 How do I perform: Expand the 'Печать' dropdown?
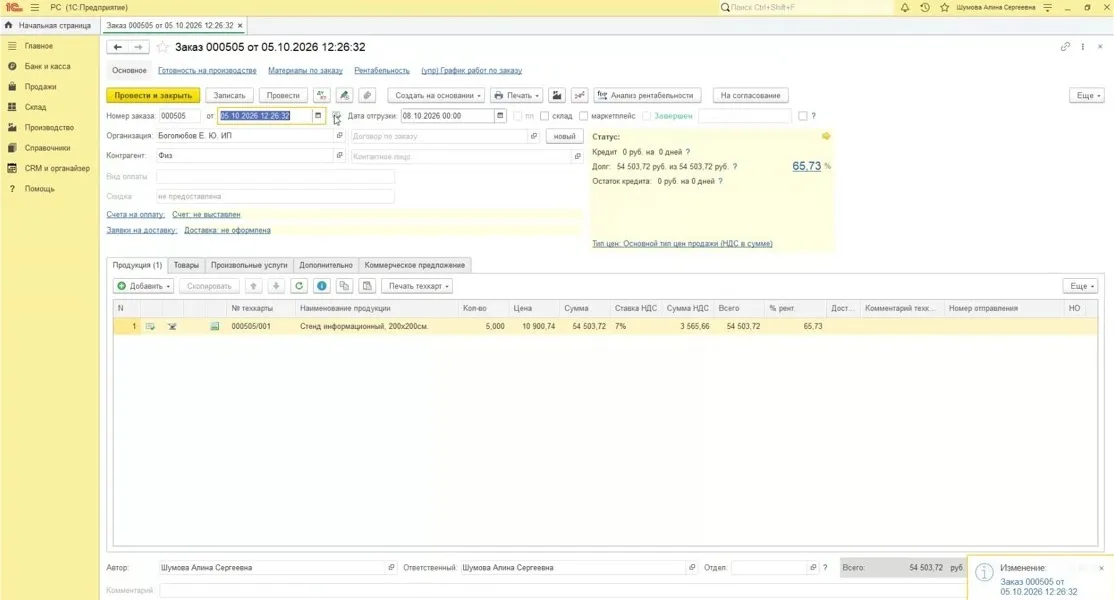click(517, 95)
